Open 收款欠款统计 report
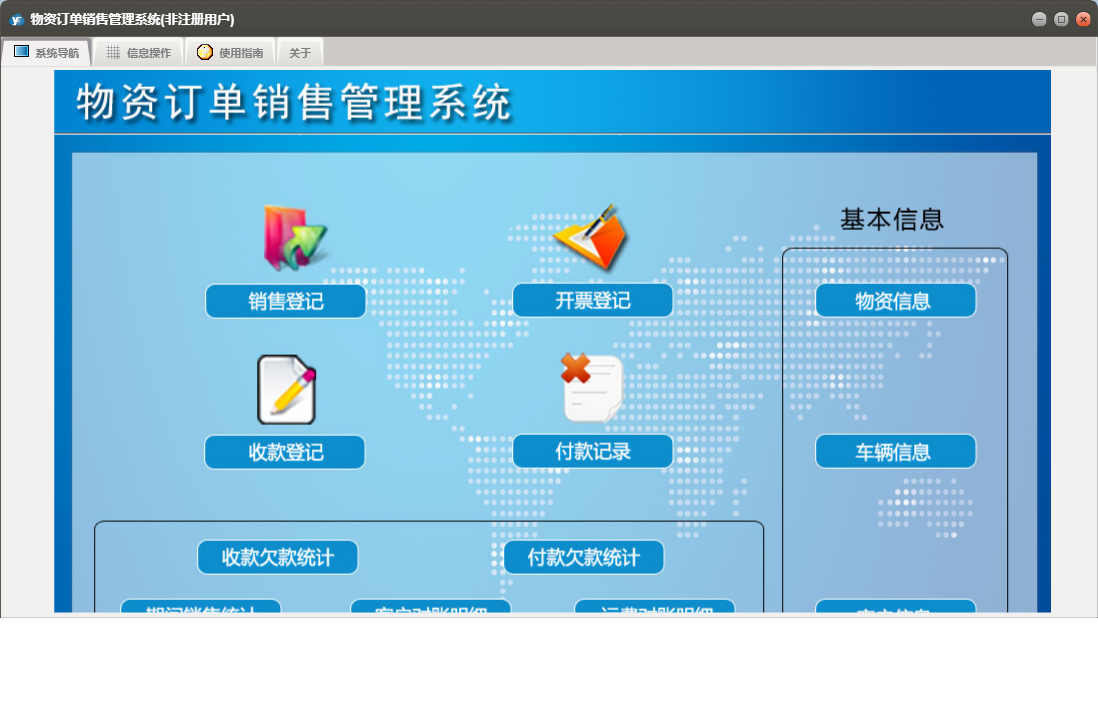1098x719 pixels. 278,557
